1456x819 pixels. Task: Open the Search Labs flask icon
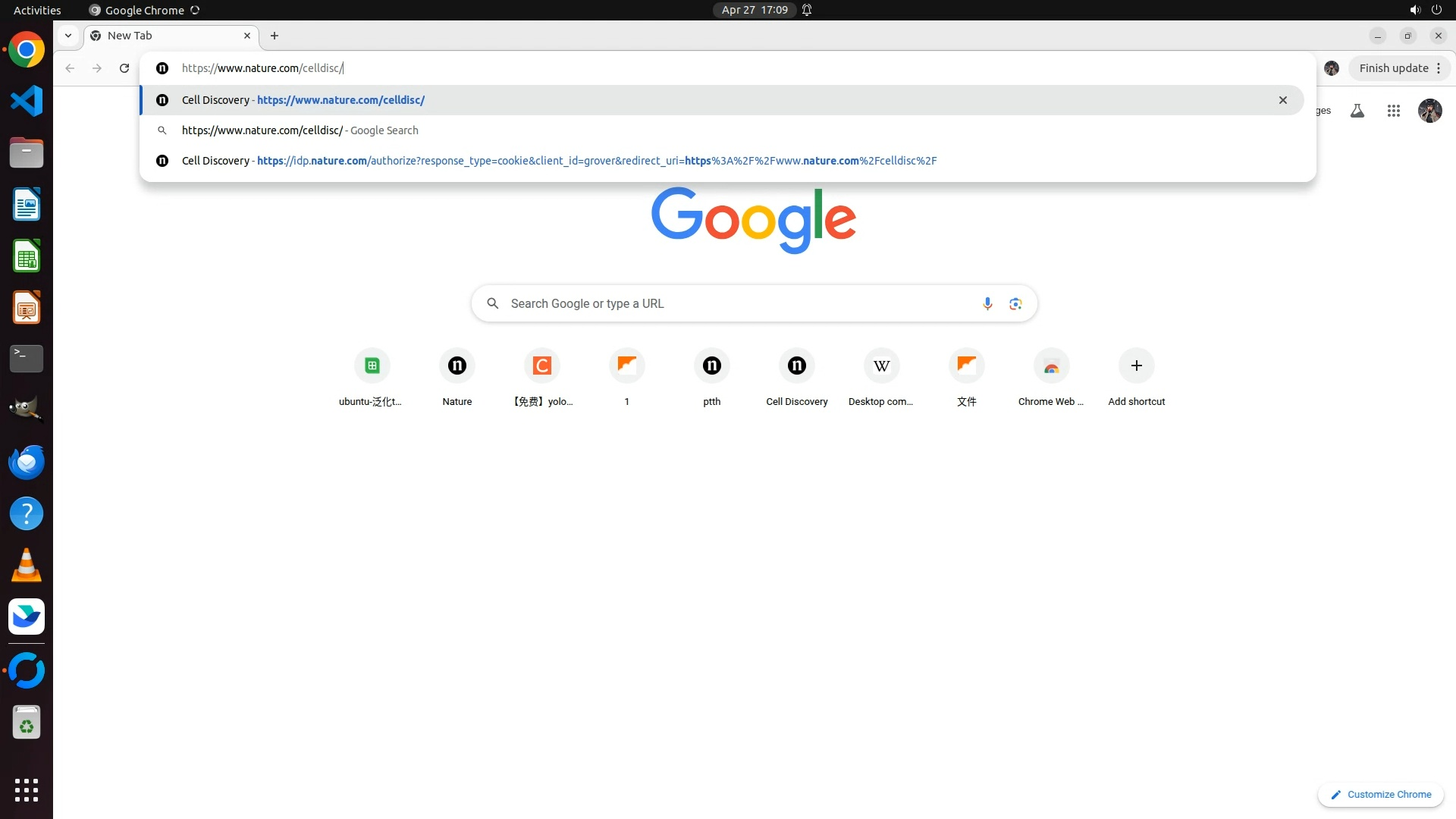(x=1357, y=111)
